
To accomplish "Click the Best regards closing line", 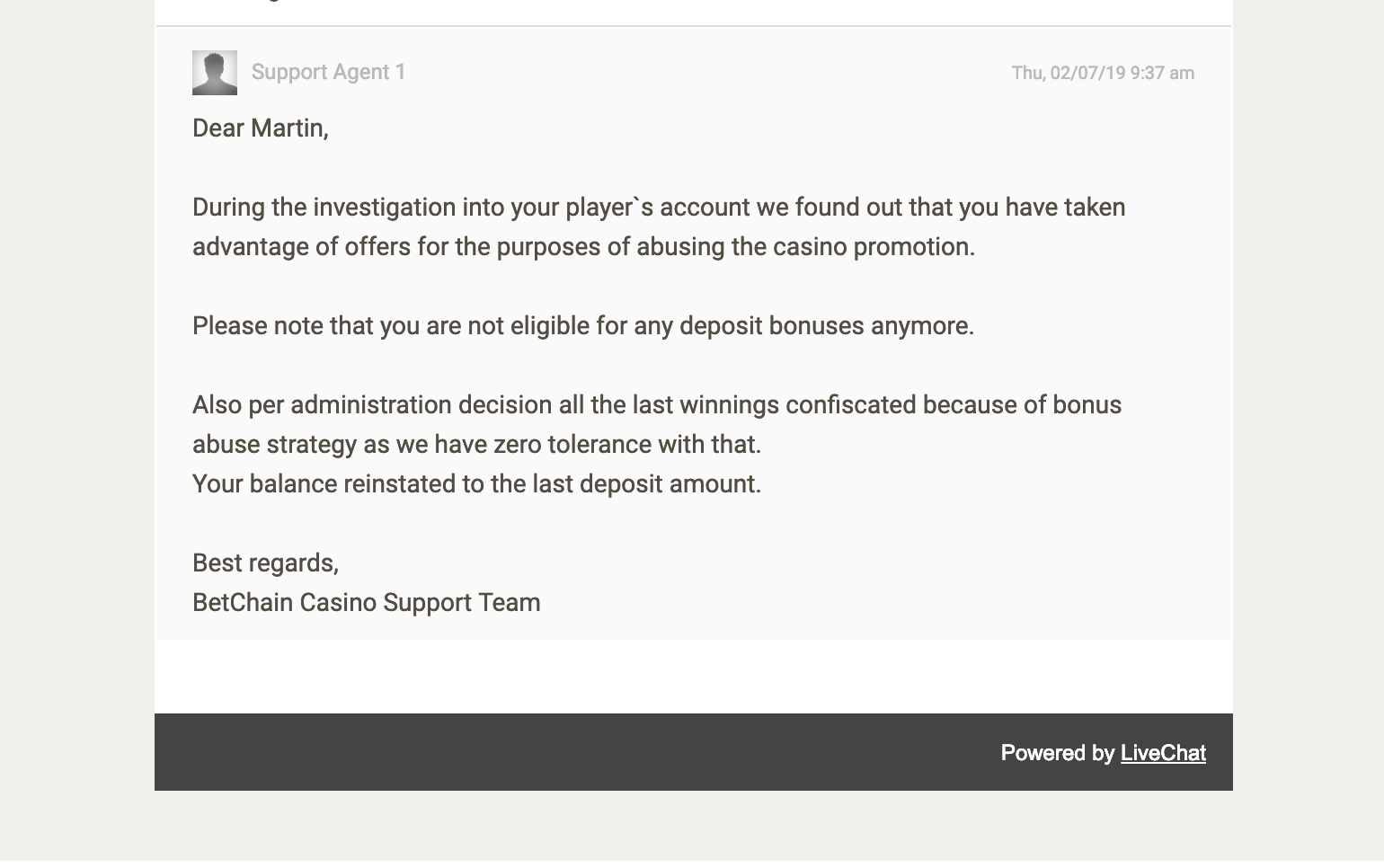I will tap(265, 563).
